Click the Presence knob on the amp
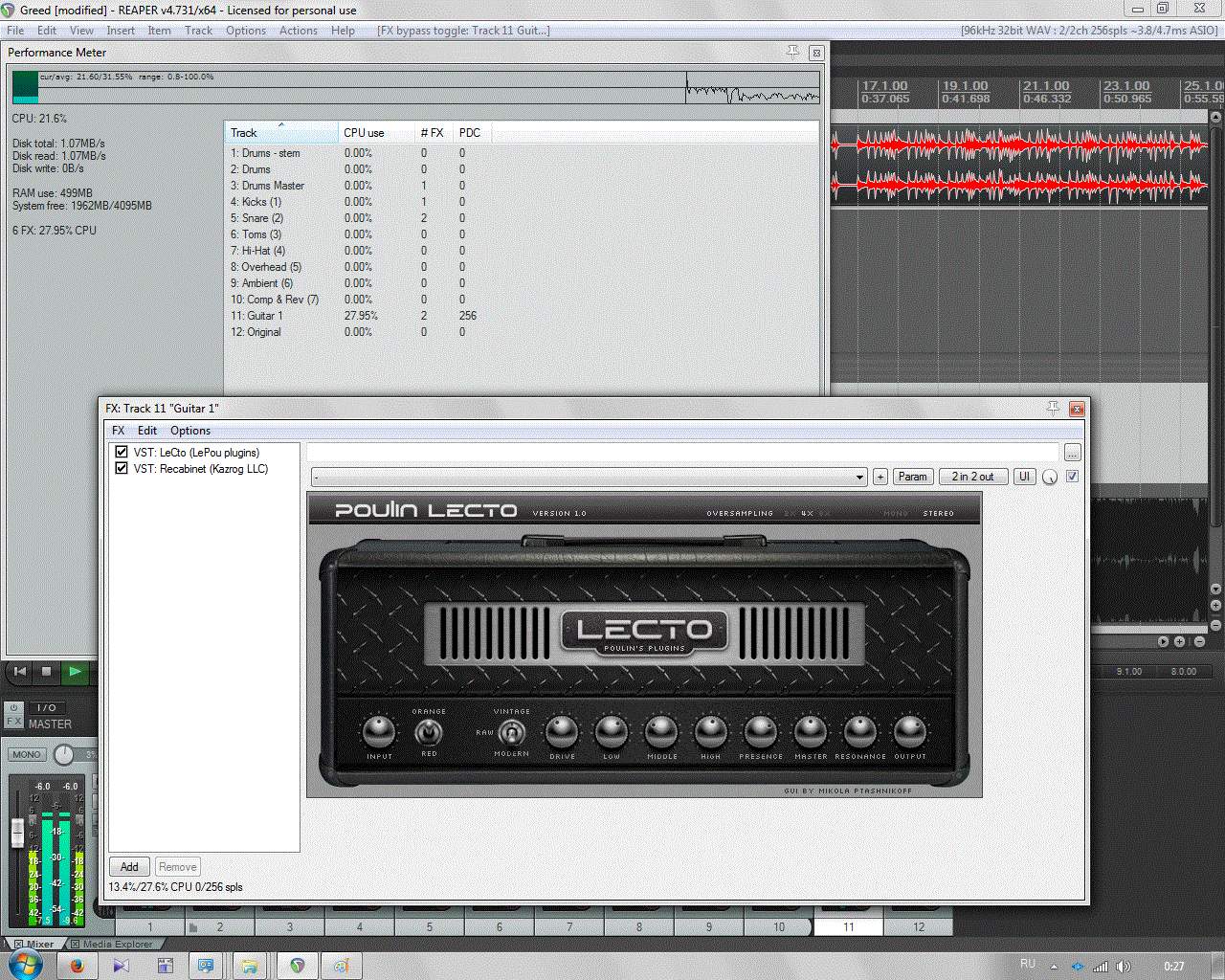This screenshot has height=980, width=1225. click(761, 732)
